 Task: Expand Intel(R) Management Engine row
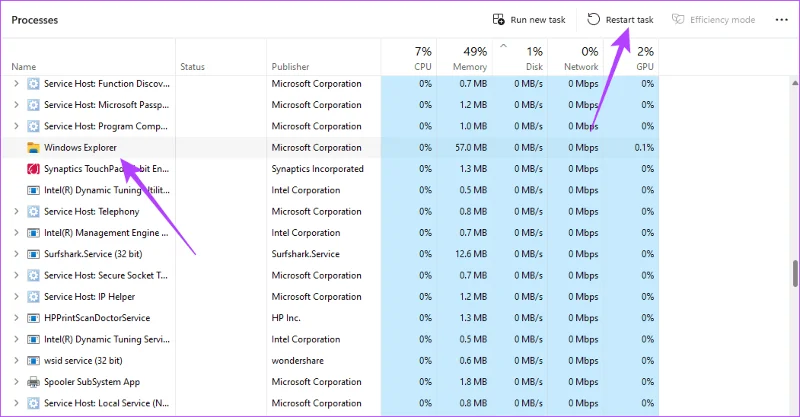click(16, 233)
